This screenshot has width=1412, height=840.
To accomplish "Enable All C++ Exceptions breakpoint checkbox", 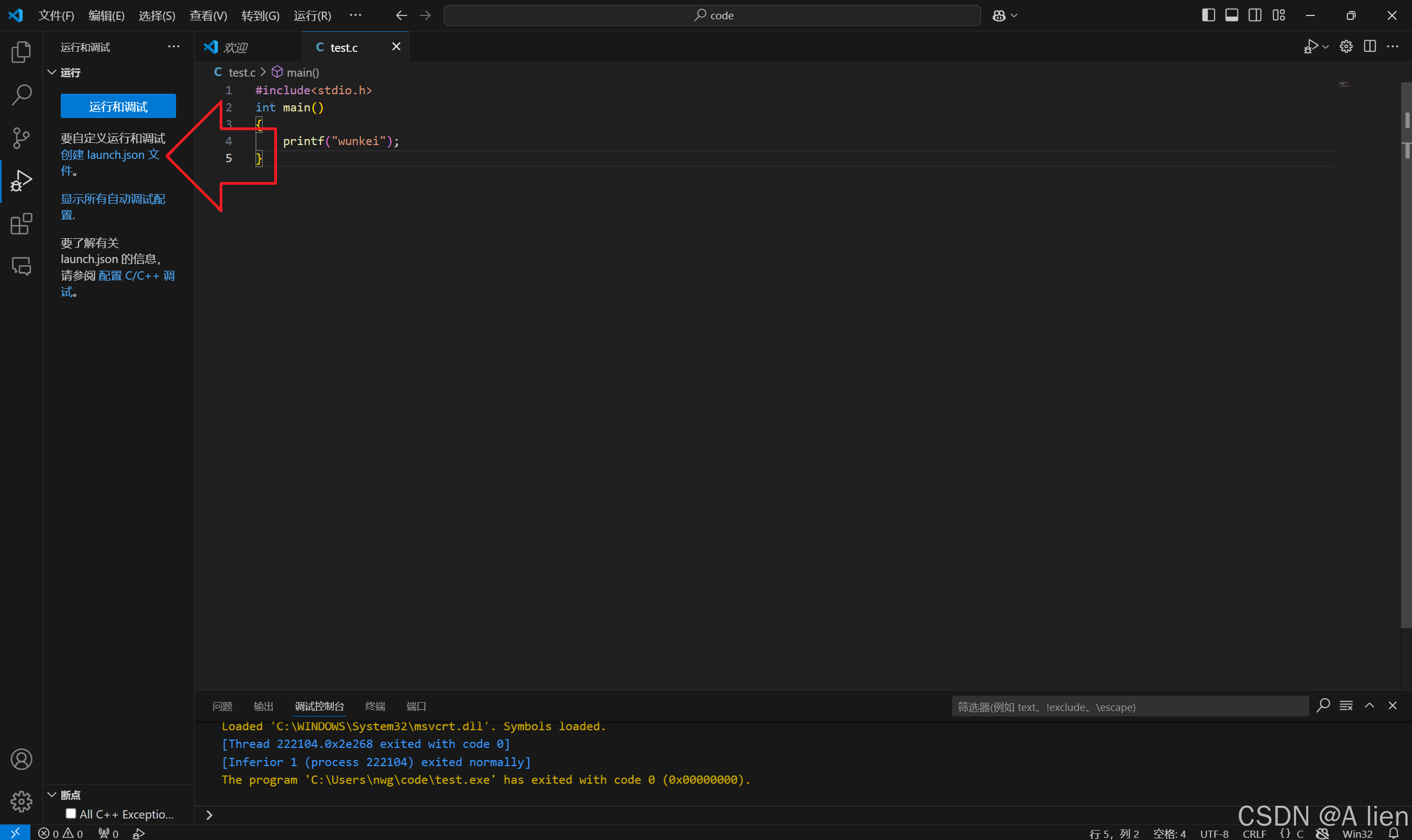I will coord(71,814).
